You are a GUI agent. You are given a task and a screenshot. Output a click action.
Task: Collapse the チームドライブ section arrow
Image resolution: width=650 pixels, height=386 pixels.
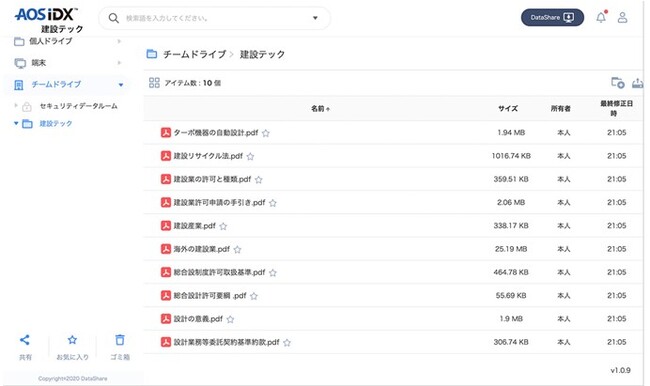pos(121,85)
